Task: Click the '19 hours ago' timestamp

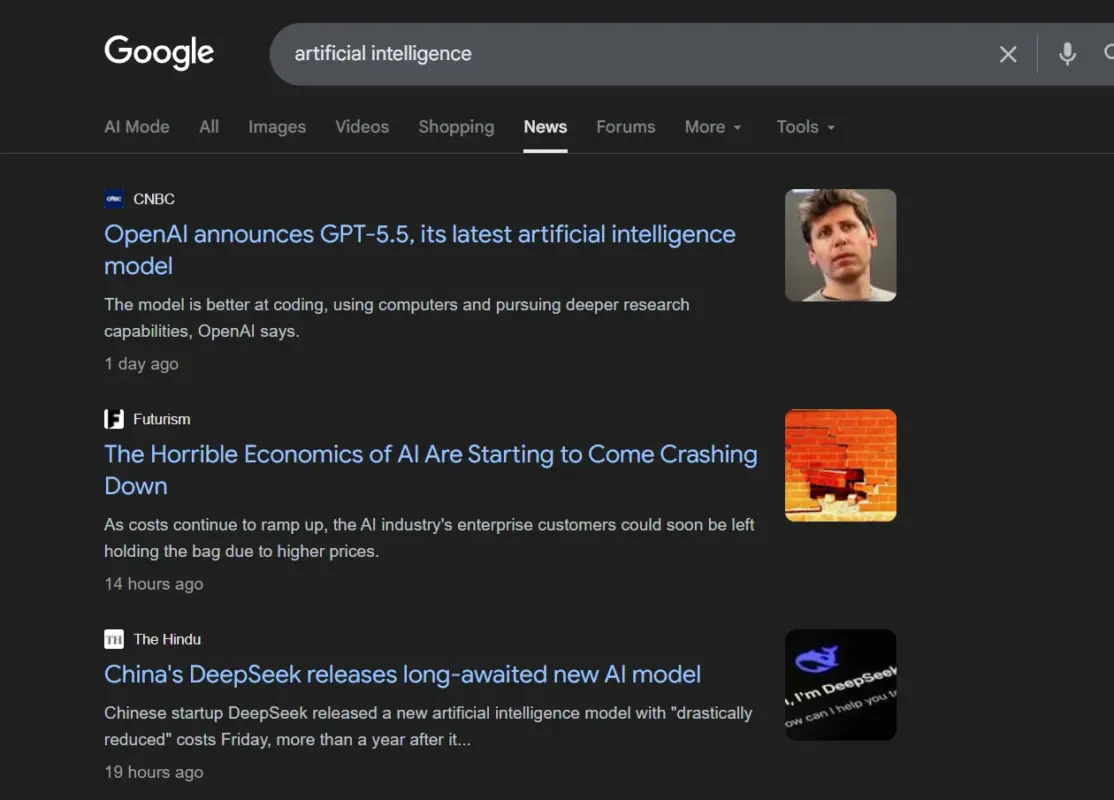Action: point(153,772)
